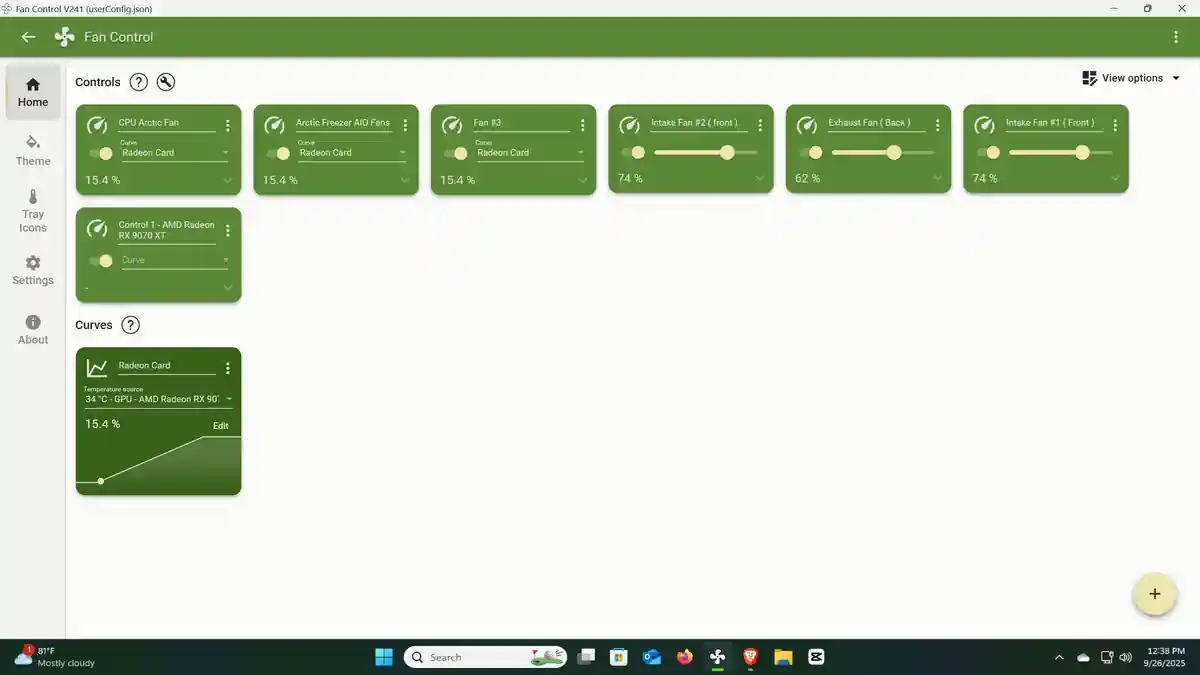
Task: Toggle the Control 1 AMD Radeon switch
Action: pyautogui.click(x=101, y=260)
